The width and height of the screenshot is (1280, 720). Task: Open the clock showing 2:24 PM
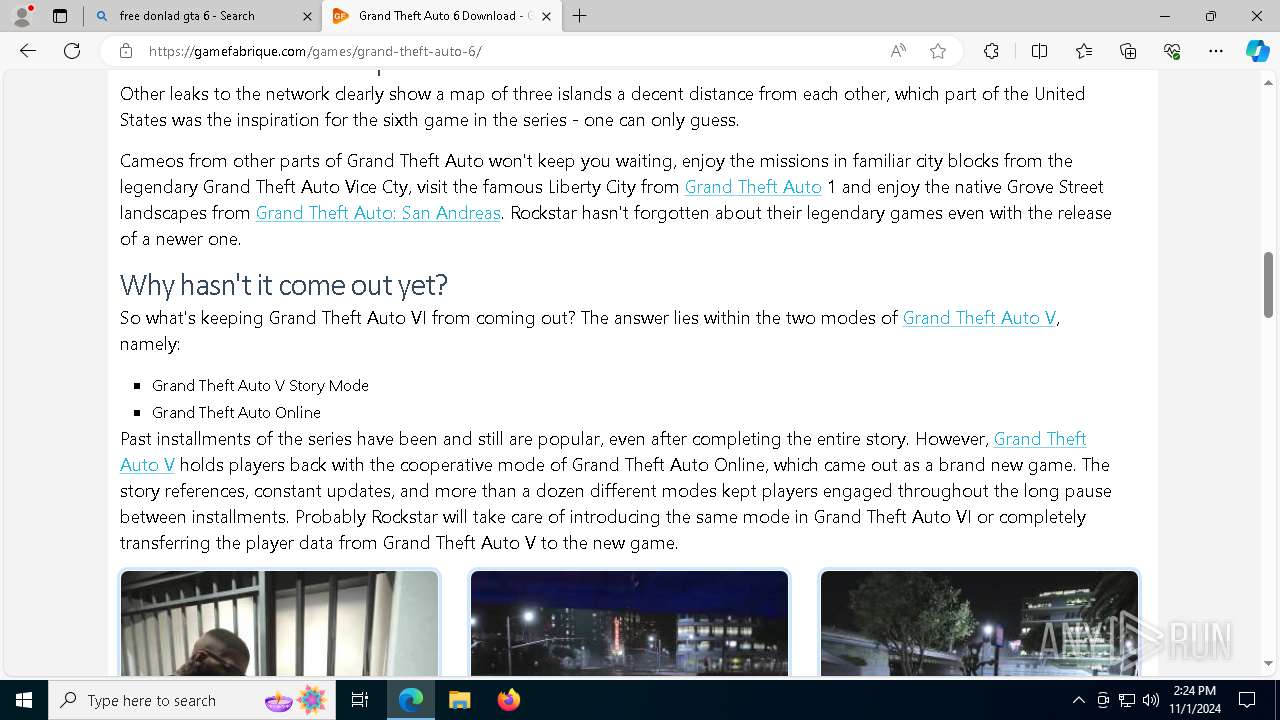pos(1194,700)
